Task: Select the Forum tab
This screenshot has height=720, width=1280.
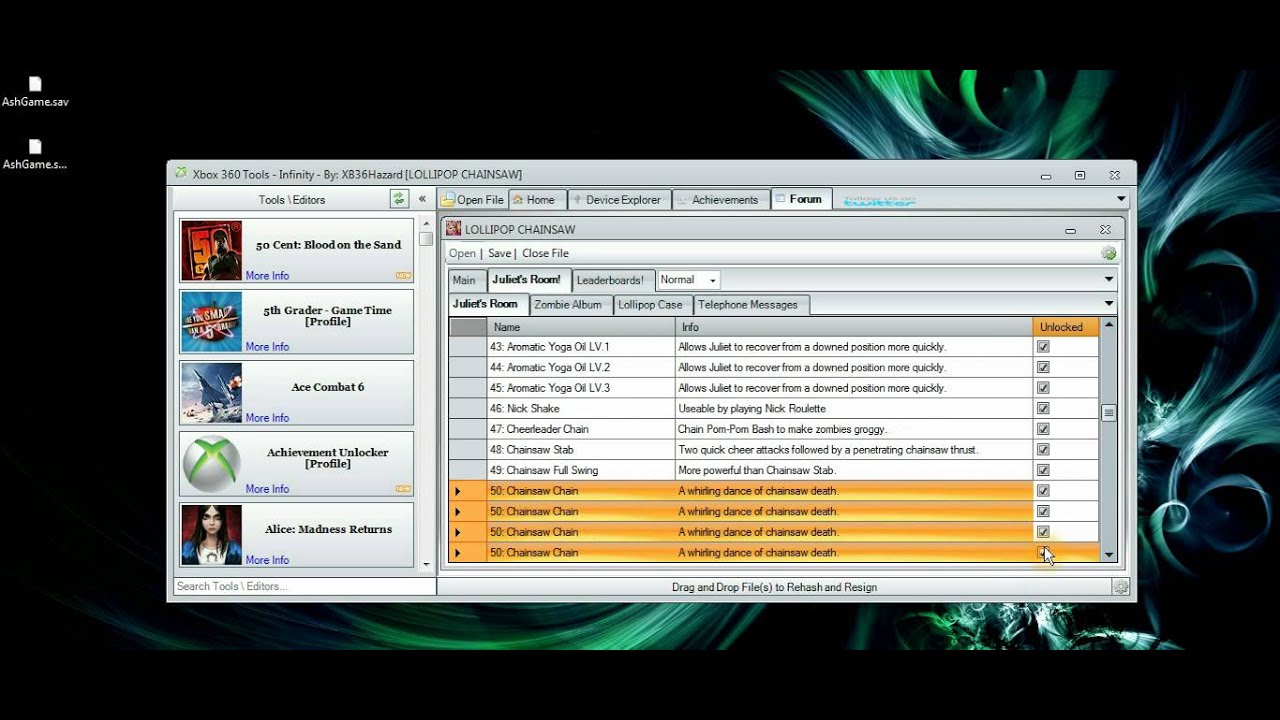Action: [801, 199]
